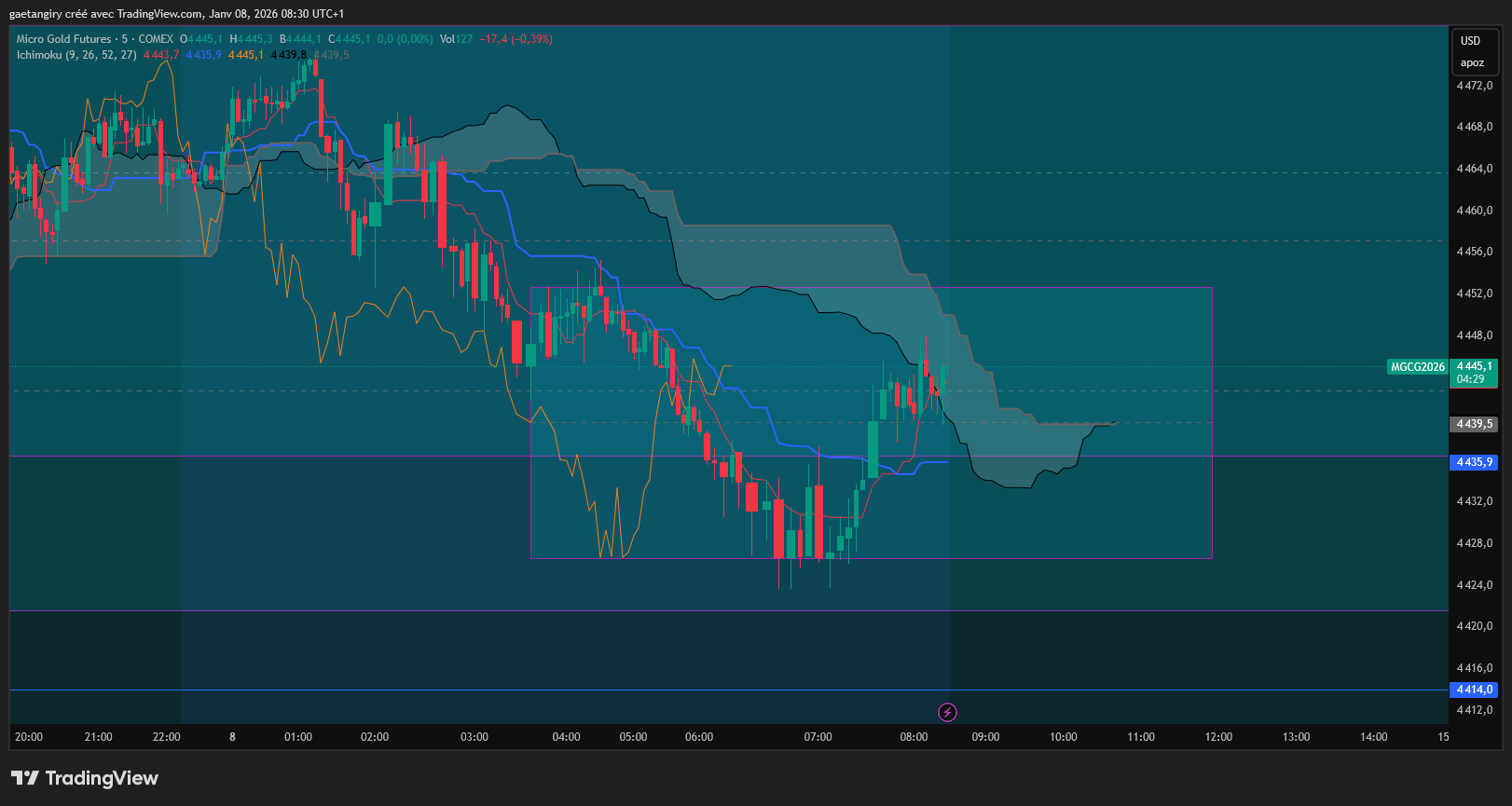Select the blue 4 414,0 price line label
Screen dimensions: 1512x806
[x=1474, y=690]
